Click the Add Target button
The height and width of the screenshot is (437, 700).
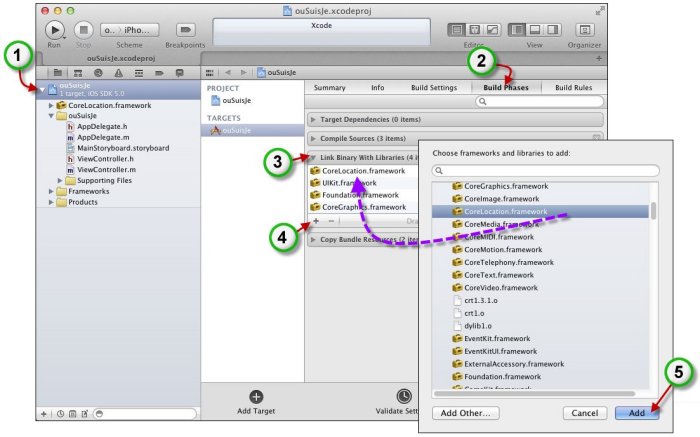point(256,402)
